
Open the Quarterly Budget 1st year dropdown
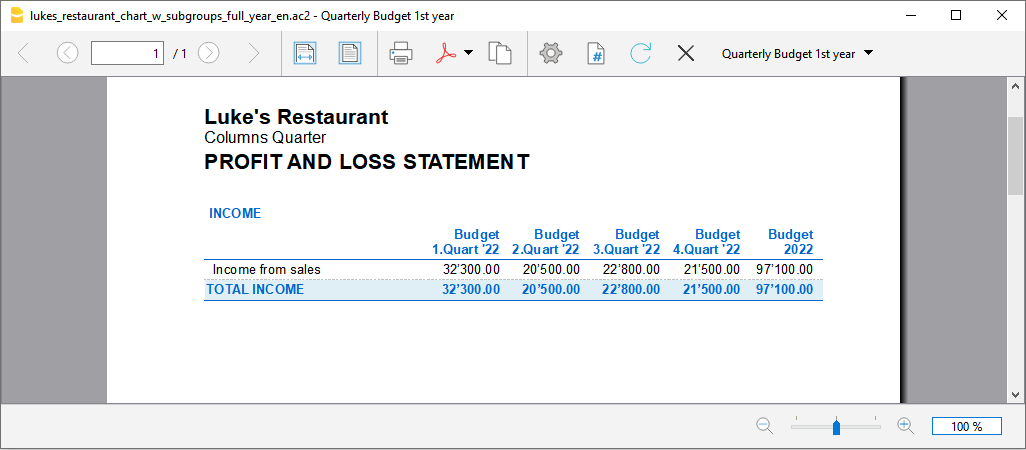797,54
